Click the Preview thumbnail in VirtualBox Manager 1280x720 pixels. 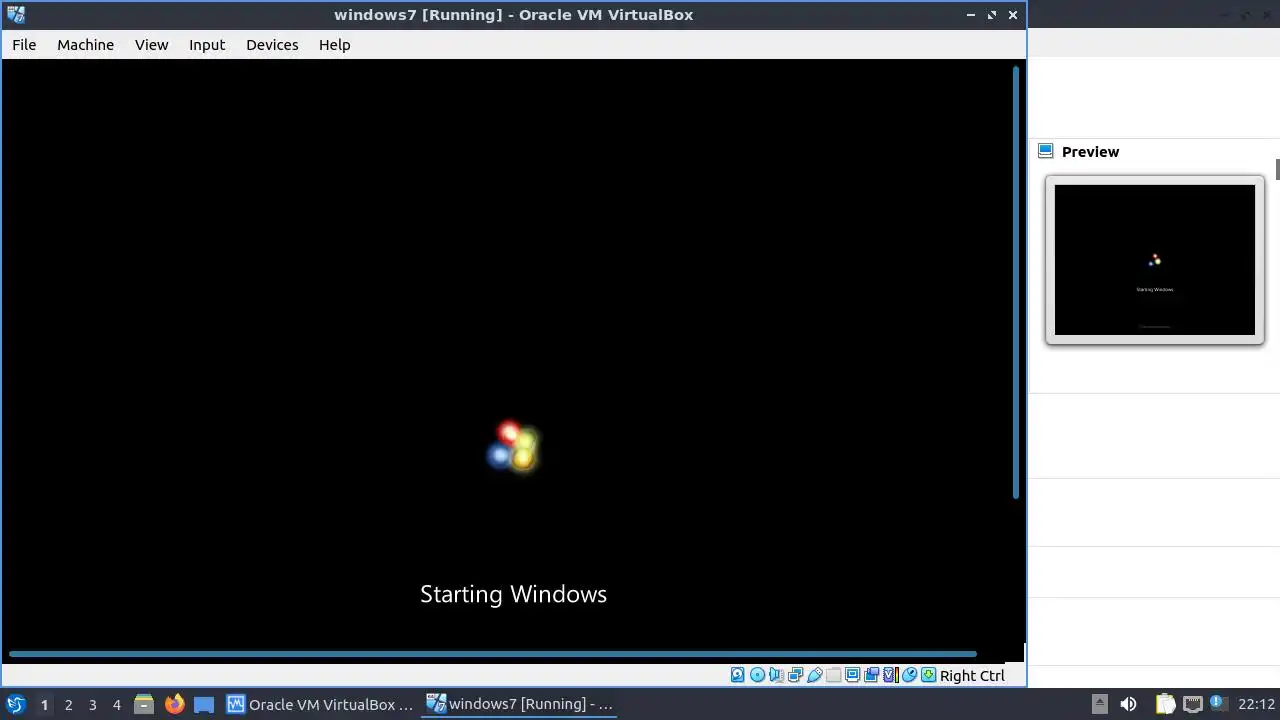click(1155, 260)
